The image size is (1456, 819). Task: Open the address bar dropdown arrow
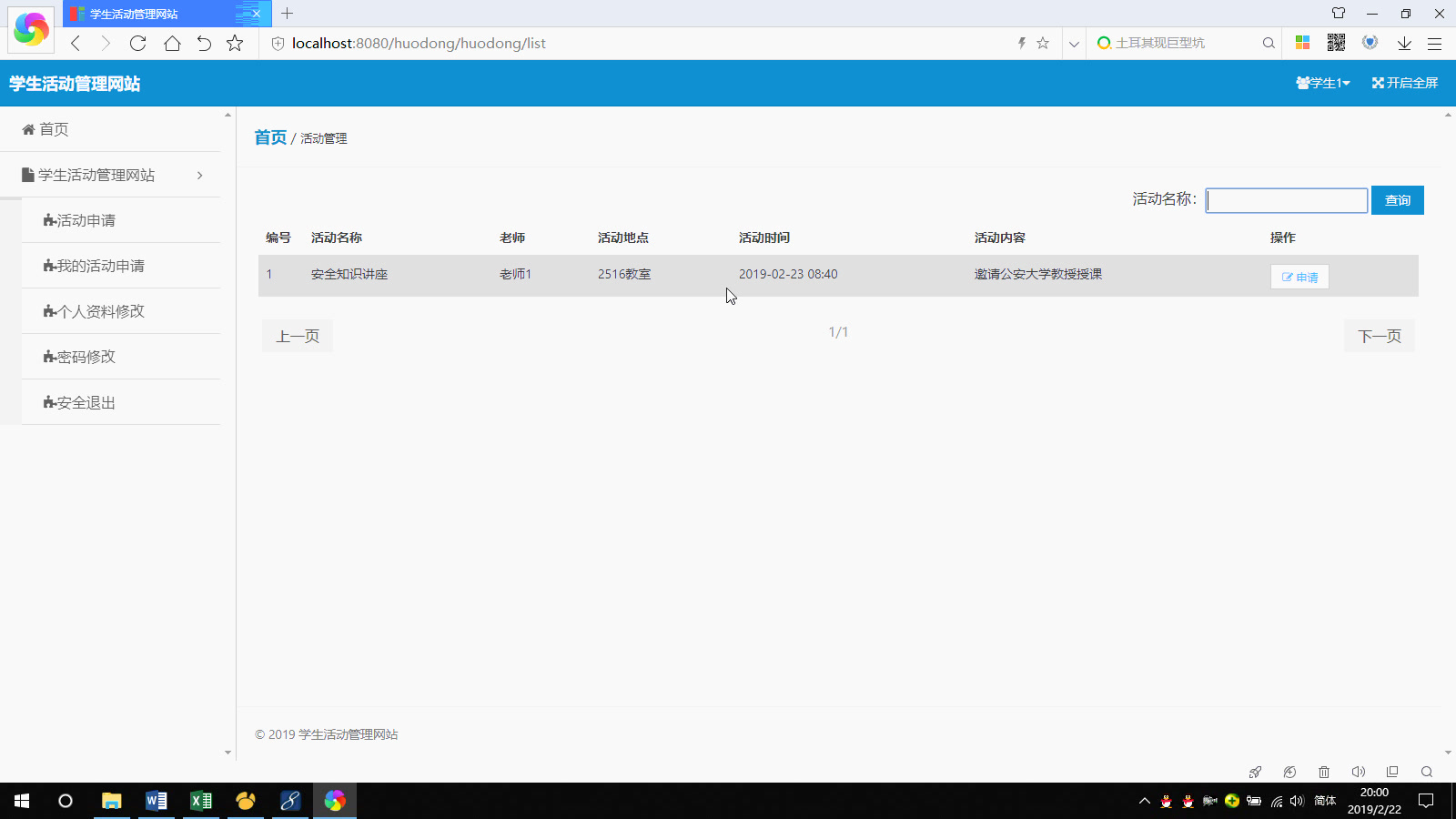coord(1074,43)
